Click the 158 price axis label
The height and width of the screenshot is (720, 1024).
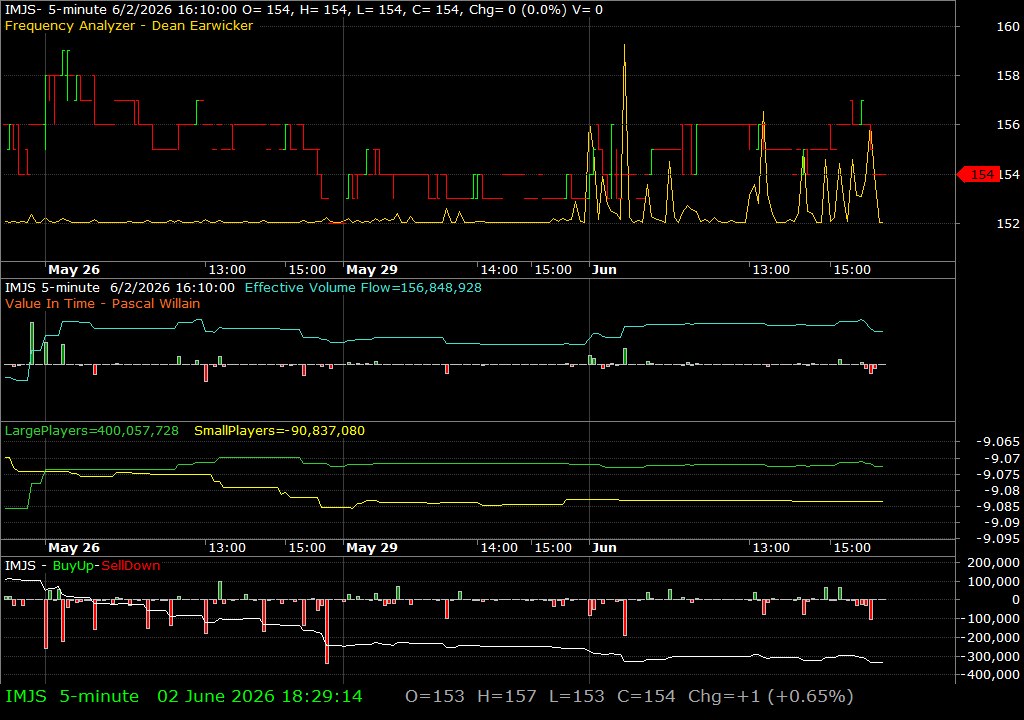1008,76
